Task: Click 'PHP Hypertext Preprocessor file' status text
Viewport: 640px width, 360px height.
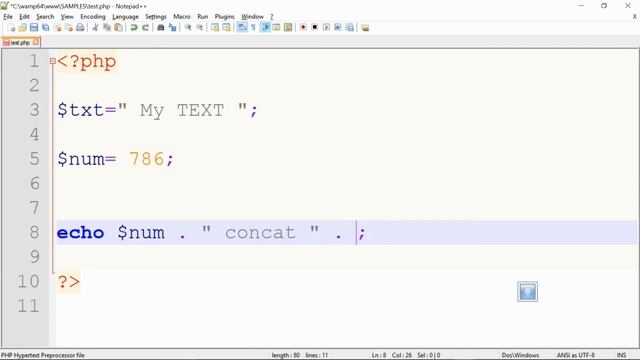Action: pos(43,355)
